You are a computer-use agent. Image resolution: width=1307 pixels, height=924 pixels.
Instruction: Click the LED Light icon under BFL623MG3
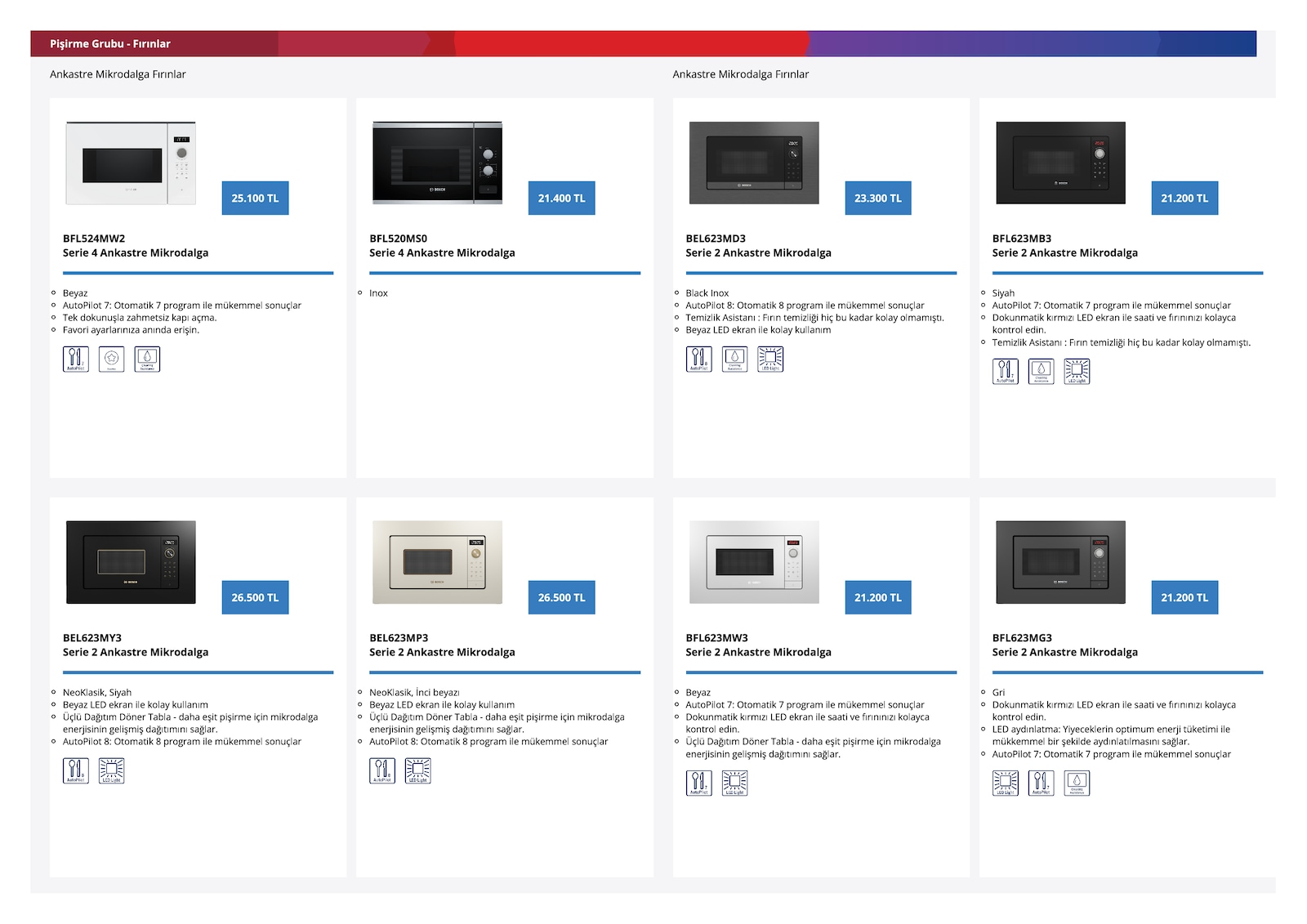[1006, 783]
